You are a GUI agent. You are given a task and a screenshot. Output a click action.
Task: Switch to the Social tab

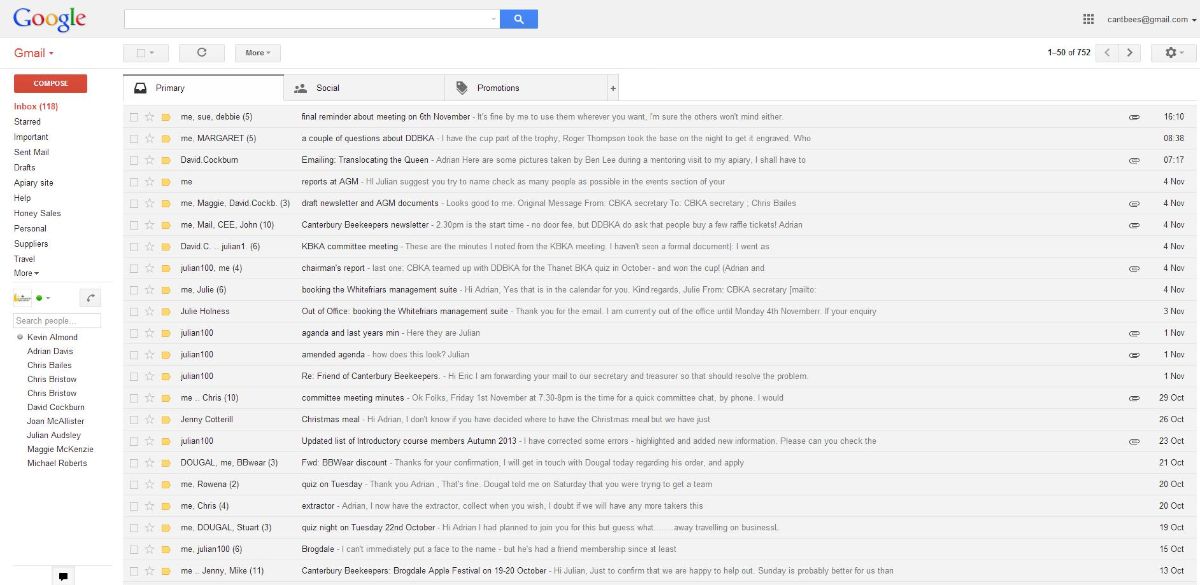tap(364, 88)
